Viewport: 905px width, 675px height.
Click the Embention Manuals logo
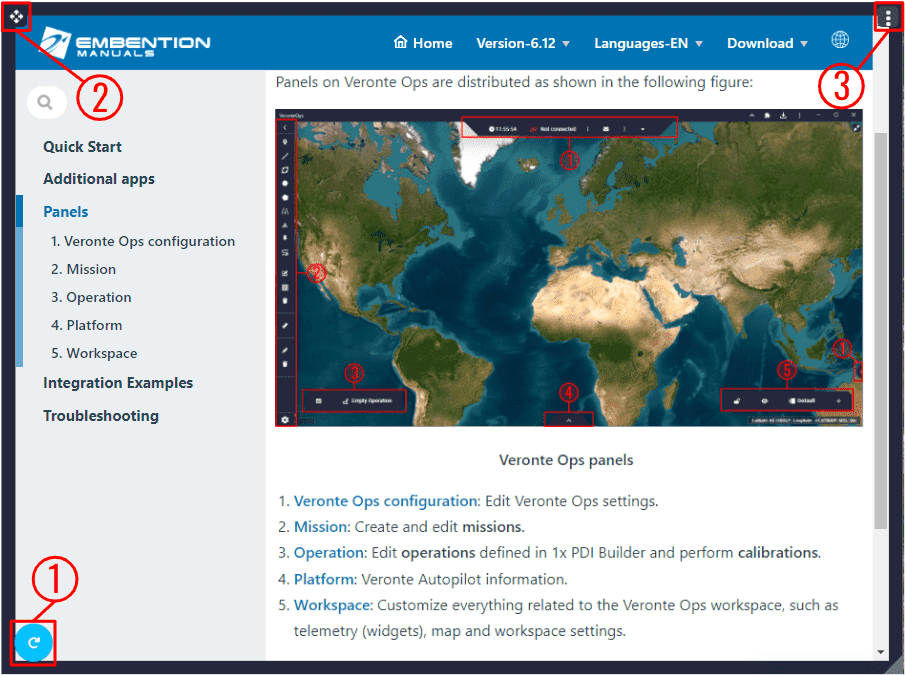coord(125,44)
